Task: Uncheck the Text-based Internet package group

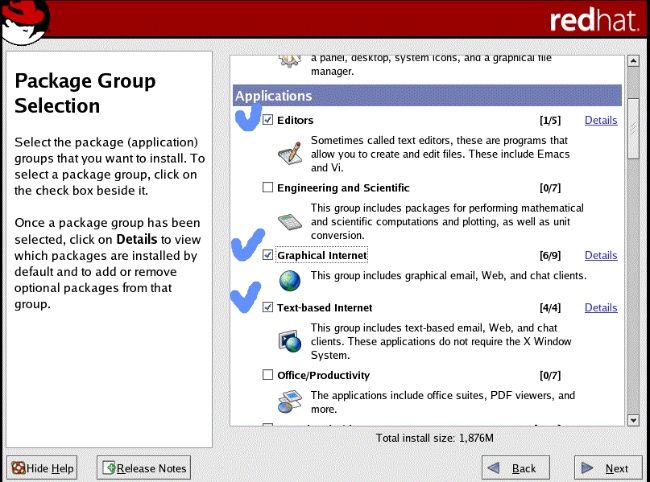Action: coord(268,307)
